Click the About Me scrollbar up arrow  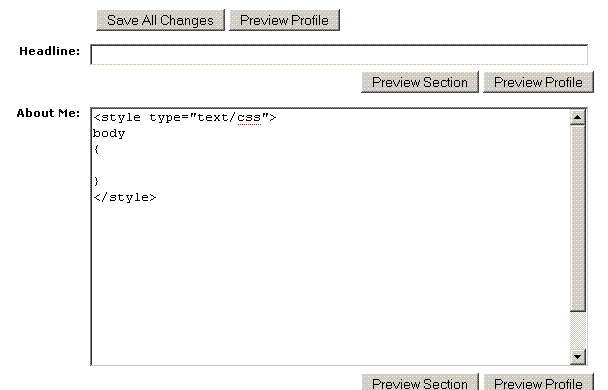point(578,117)
